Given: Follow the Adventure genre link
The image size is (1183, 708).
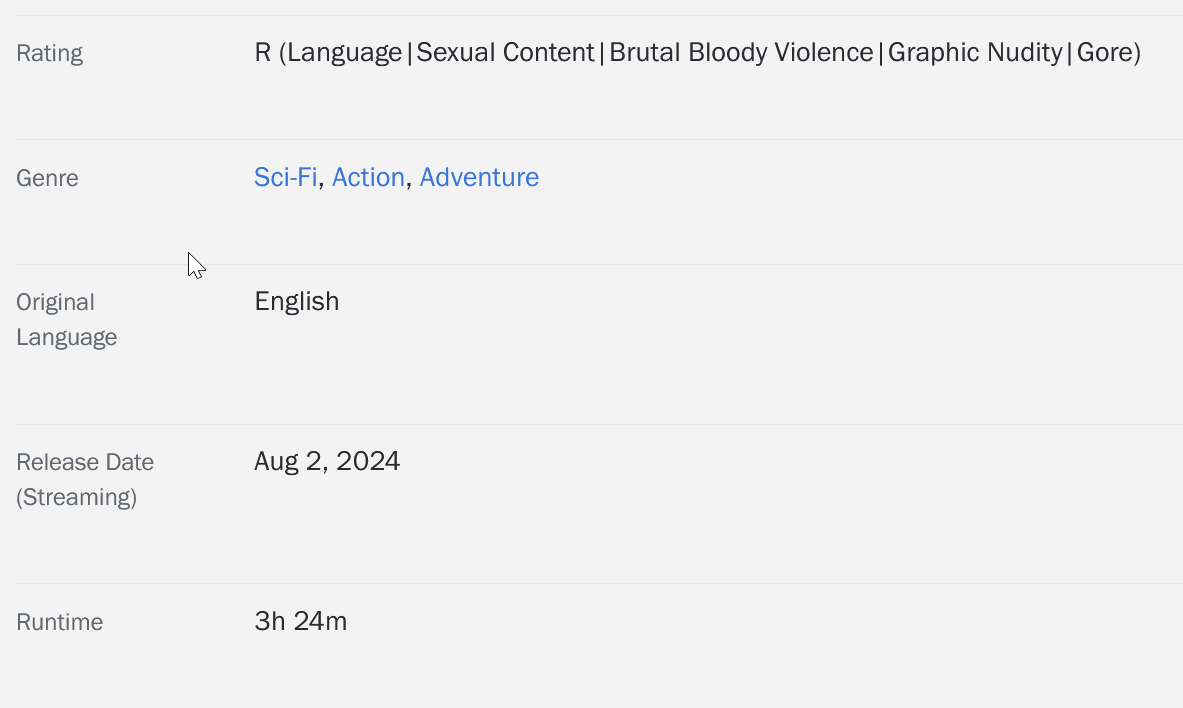Looking at the screenshot, I should tap(479, 178).
